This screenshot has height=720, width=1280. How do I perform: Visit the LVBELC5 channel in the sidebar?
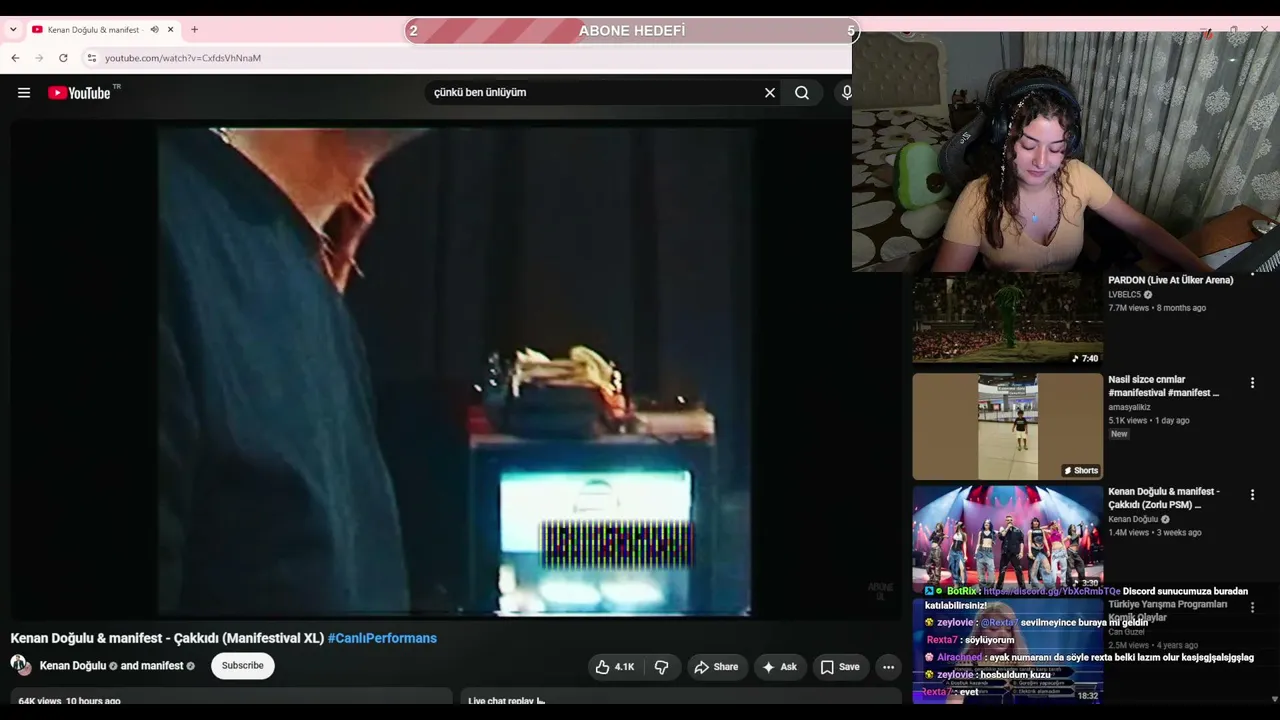coord(1125,295)
